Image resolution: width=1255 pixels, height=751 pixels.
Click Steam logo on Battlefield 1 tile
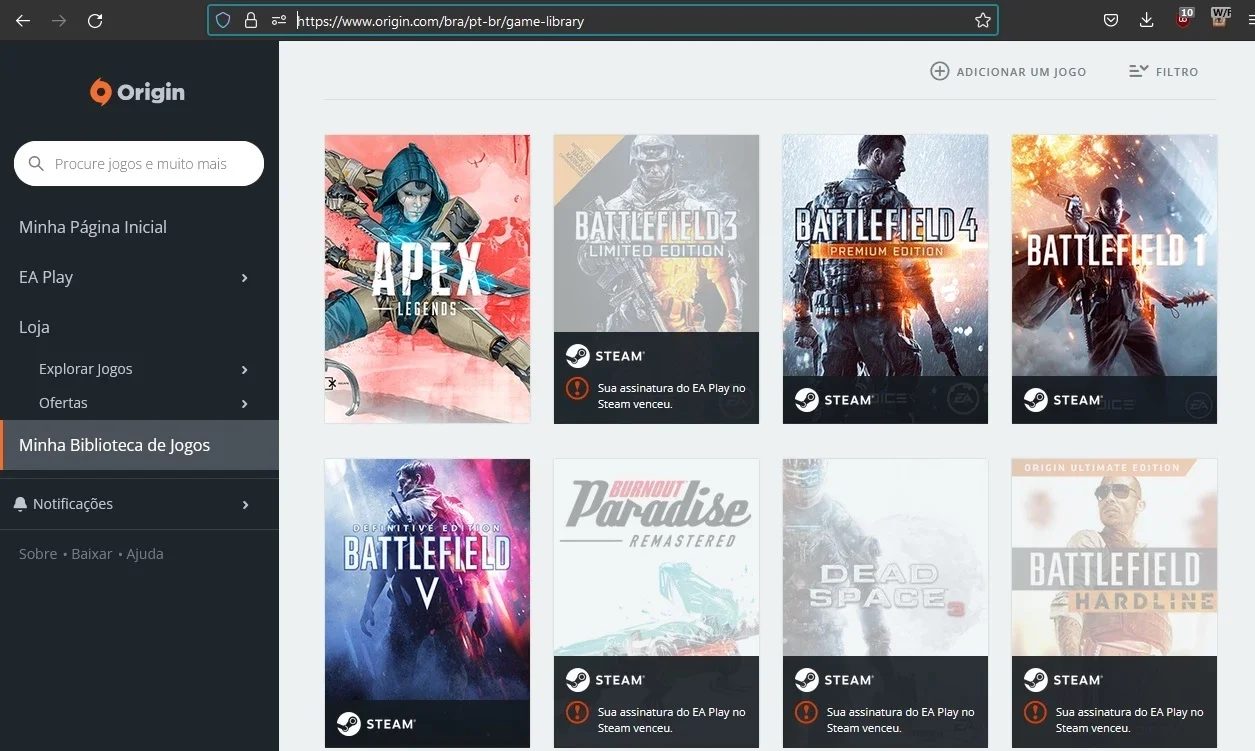1035,400
